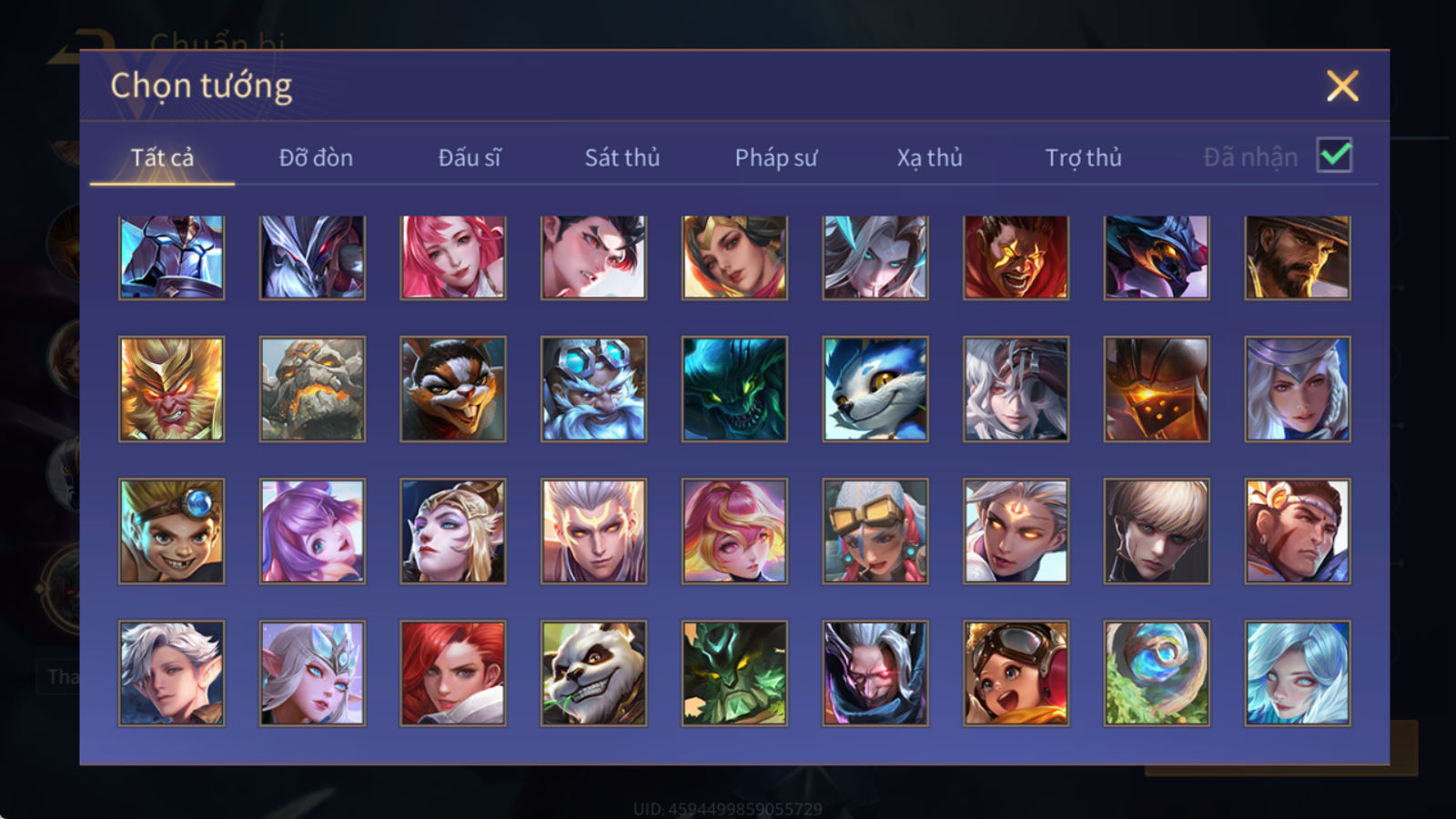This screenshot has height=819, width=1456.
Task: Toggle the Đã nhận checkbox
Action: click(1335, 156)
